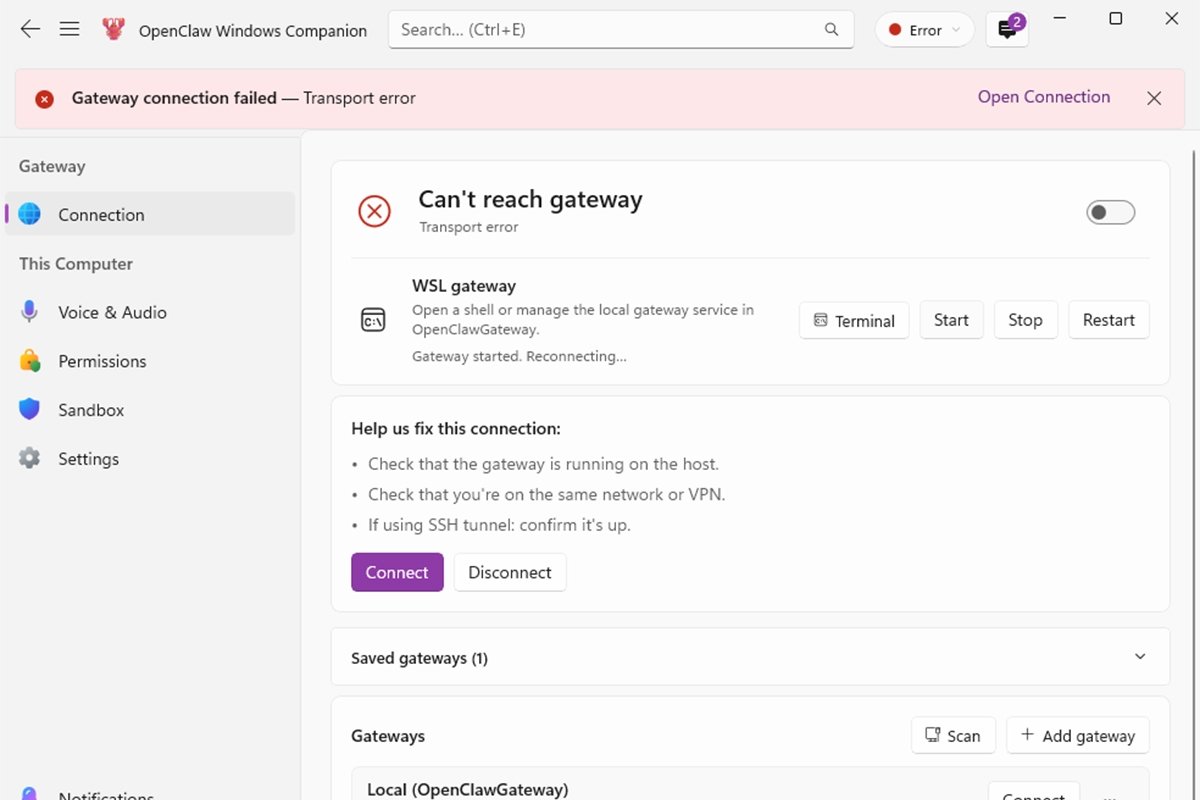
Task: Toggle the gateway connection switch
Action: coord(1111,212)
